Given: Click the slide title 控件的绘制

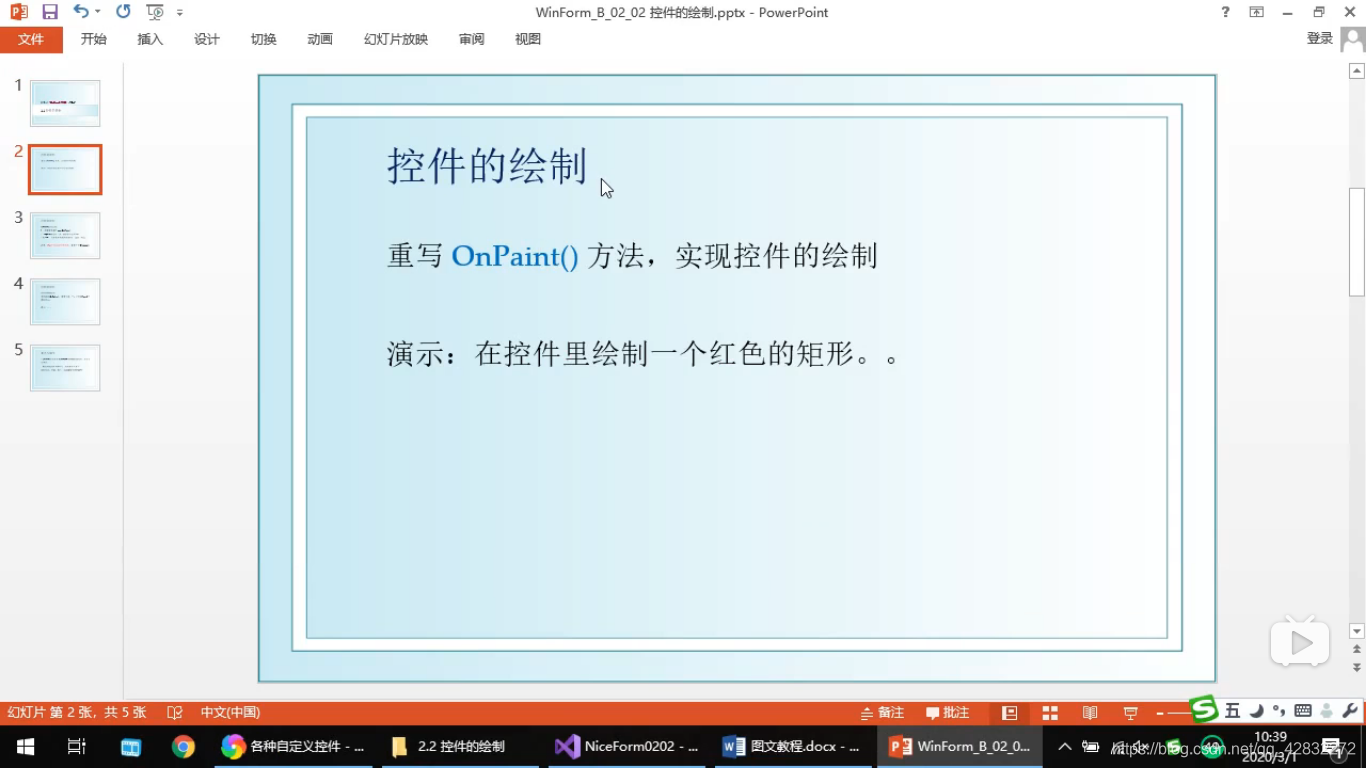Looking at the screenshot, I should (x=487, y=166).
